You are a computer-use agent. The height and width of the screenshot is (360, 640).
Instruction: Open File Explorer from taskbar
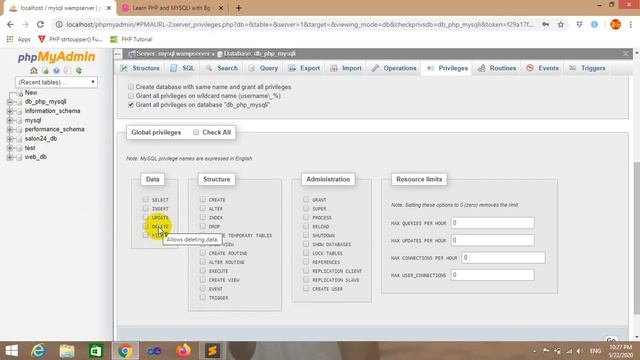[67, 351]
